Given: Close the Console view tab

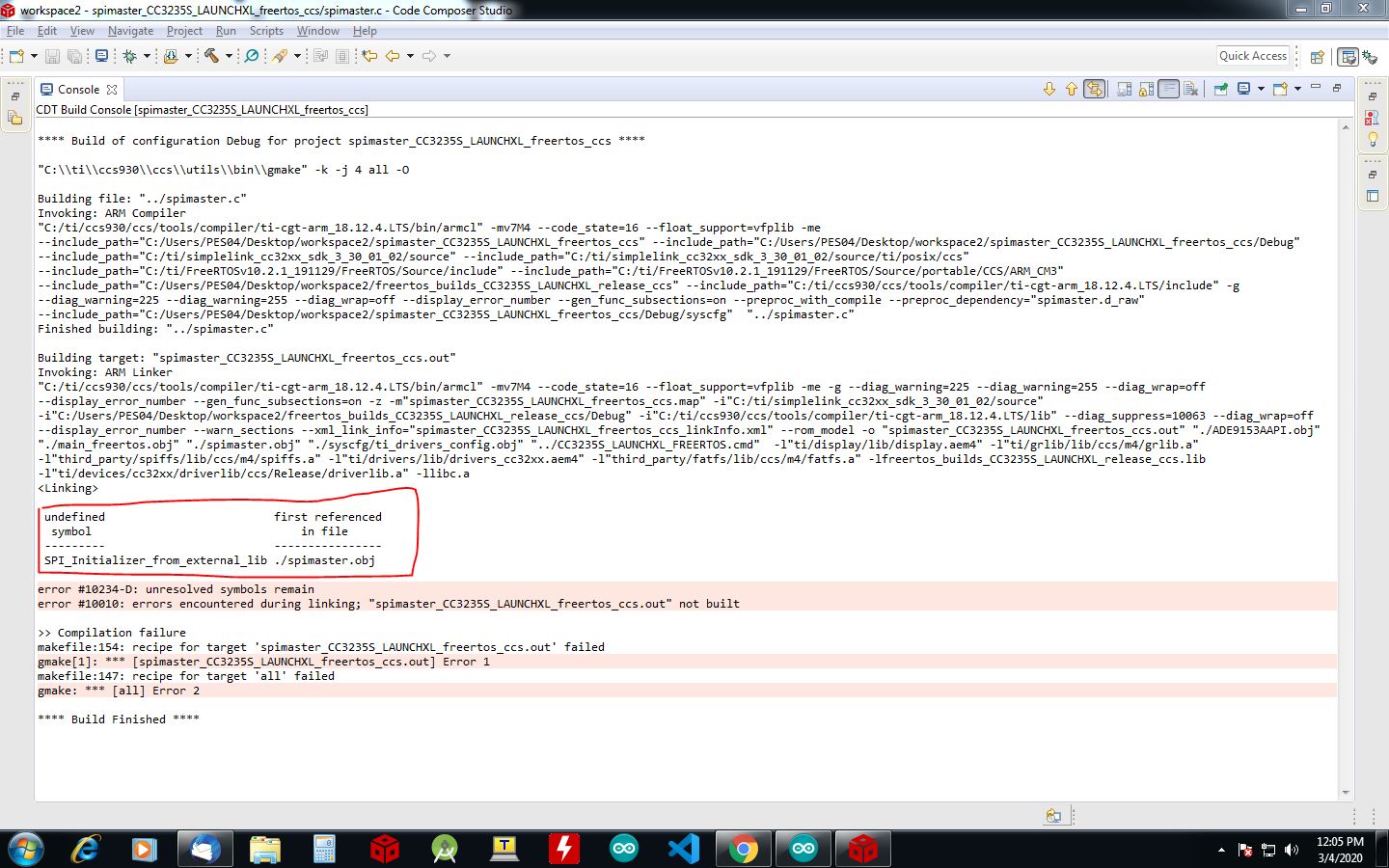Looking at the screenshot, I should click(112, 89).
